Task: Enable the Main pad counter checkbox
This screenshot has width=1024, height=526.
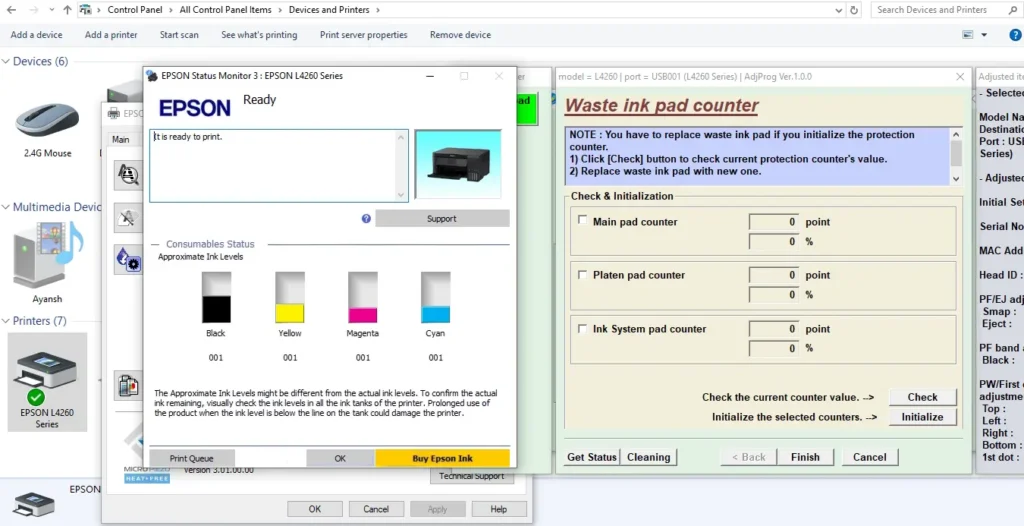Action: coord(583,221)
